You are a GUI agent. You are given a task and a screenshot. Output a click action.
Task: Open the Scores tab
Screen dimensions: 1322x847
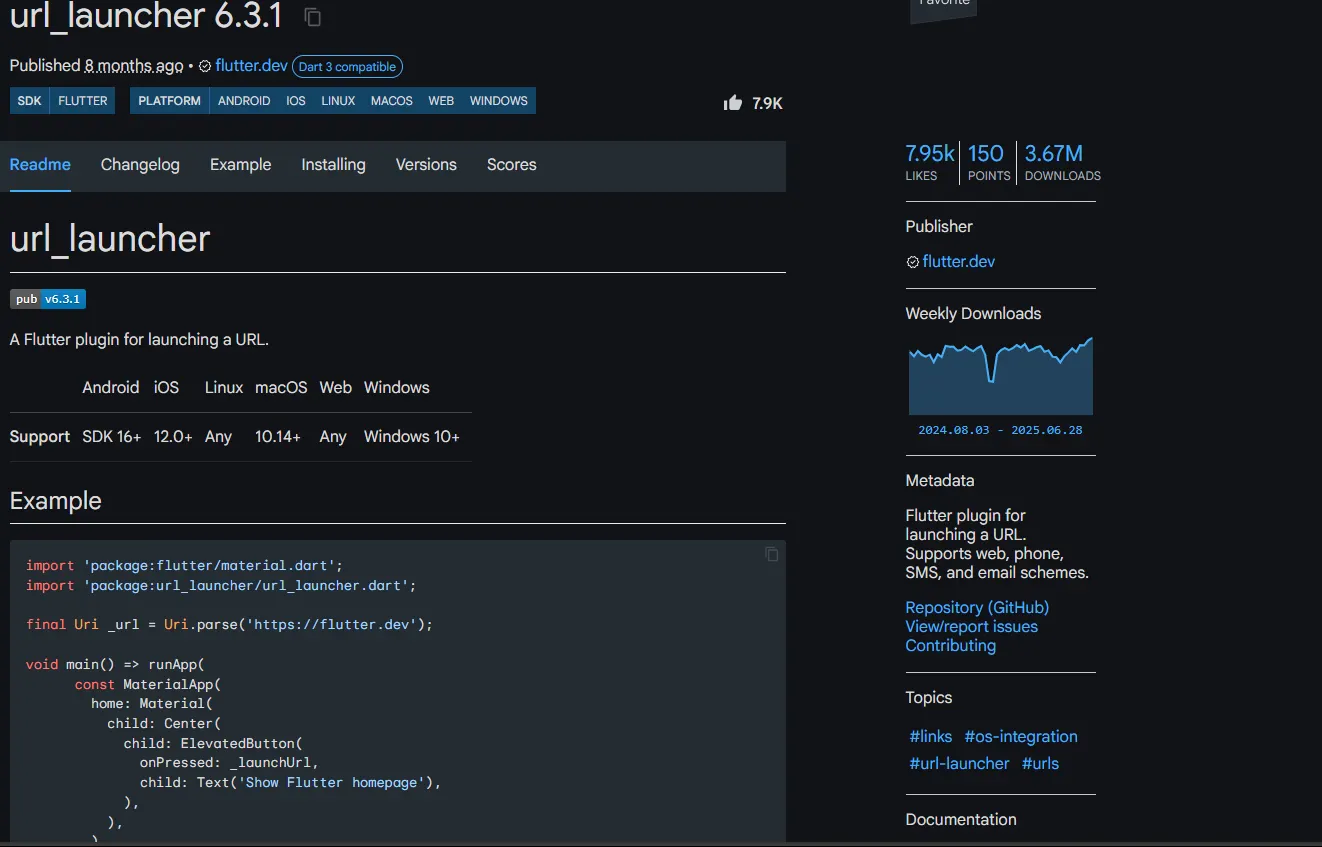[x=512, y=165]
